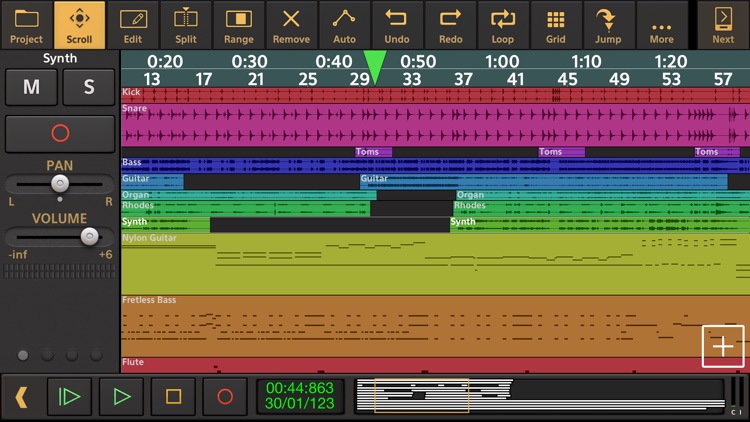This screenshot has height=422, width=750.
Task: Mute the Synth track
Action: click(32, 87)
